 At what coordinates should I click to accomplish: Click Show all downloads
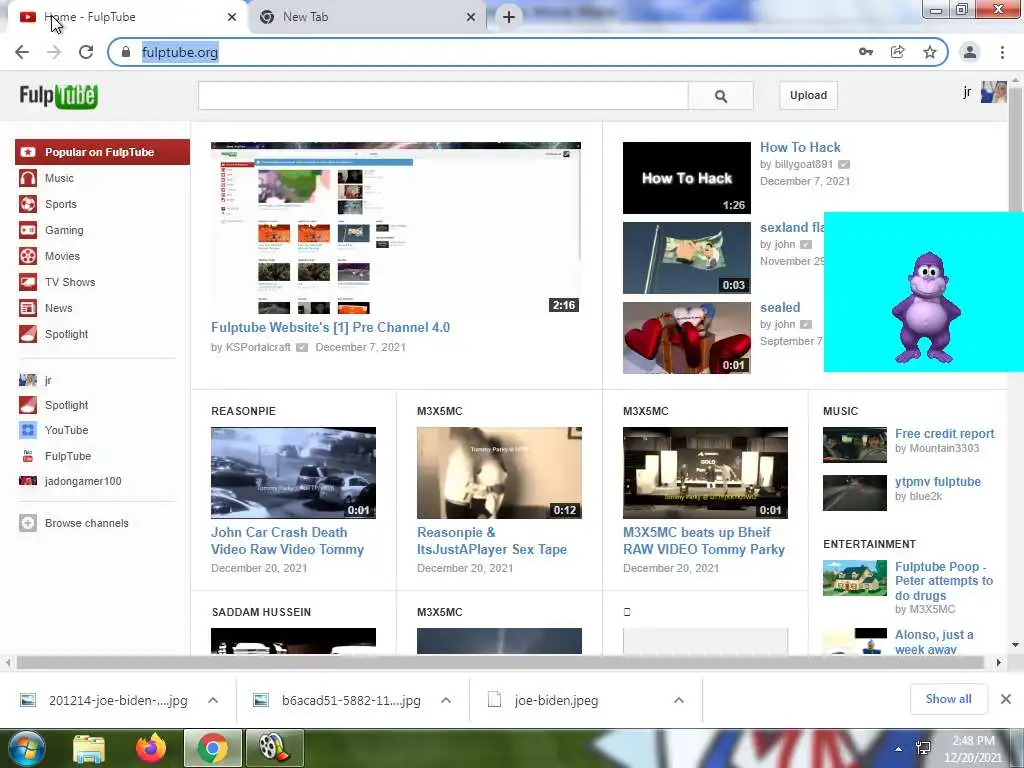(948, 699)
